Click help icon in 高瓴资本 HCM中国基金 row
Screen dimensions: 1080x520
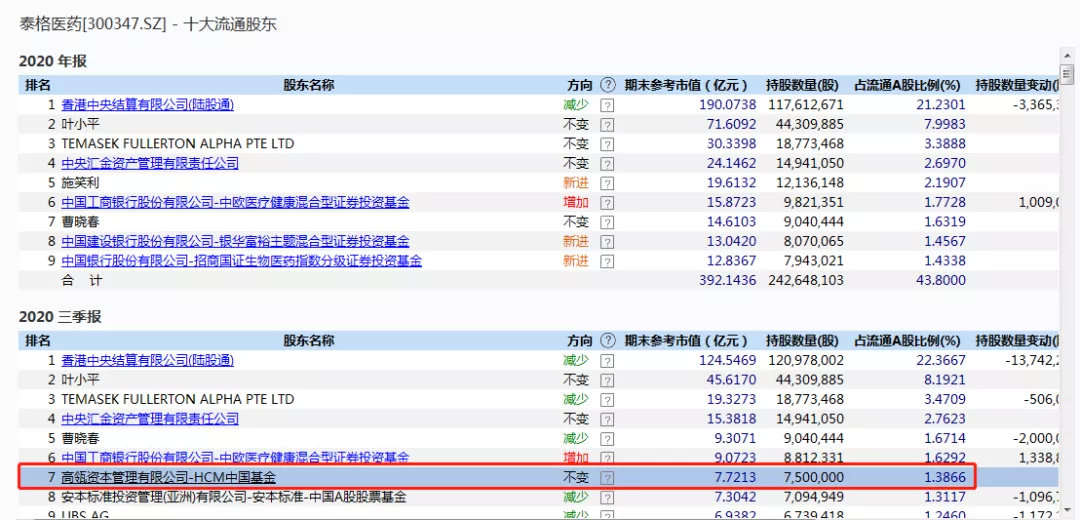click(x=607, y=477)
